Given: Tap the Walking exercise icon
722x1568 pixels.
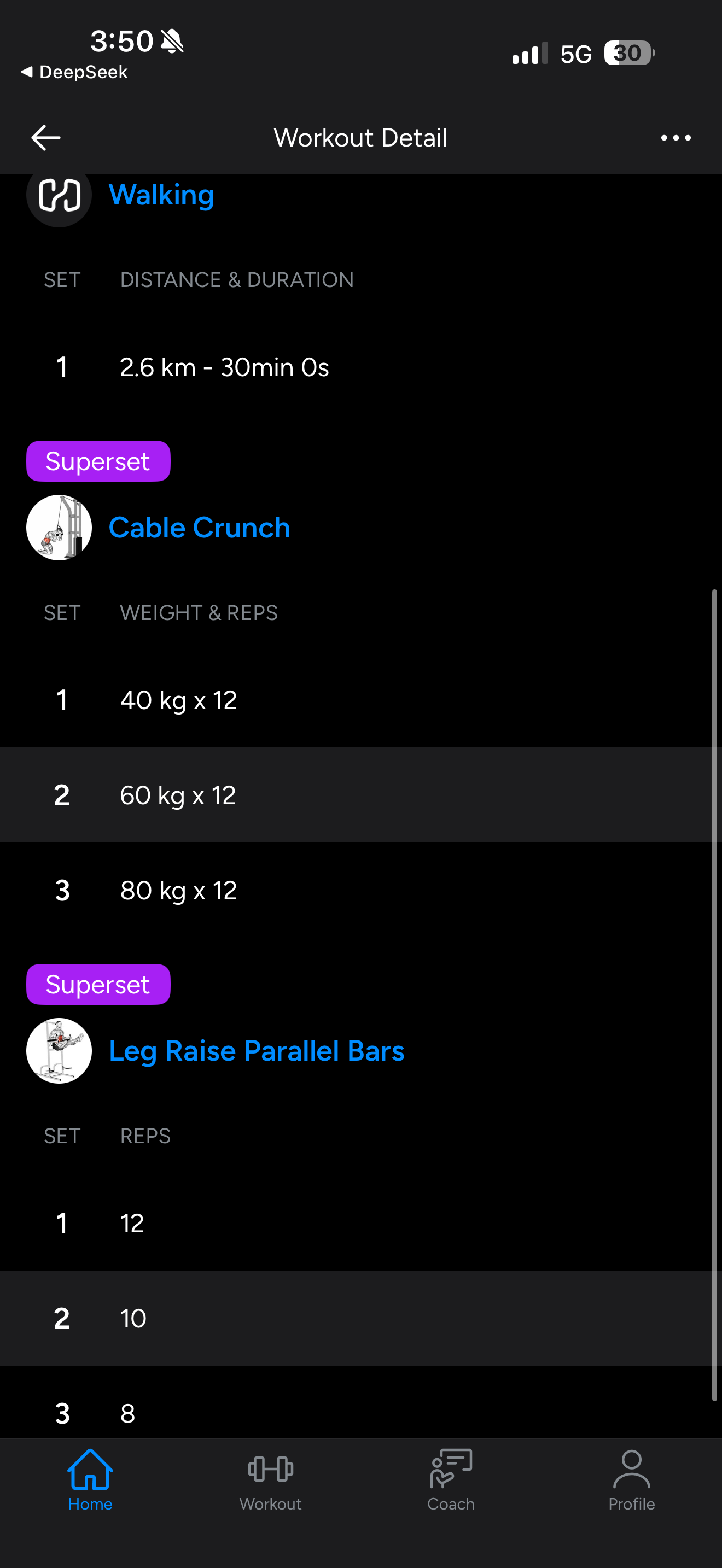Looking at the screenshot, I should (59, 196).
